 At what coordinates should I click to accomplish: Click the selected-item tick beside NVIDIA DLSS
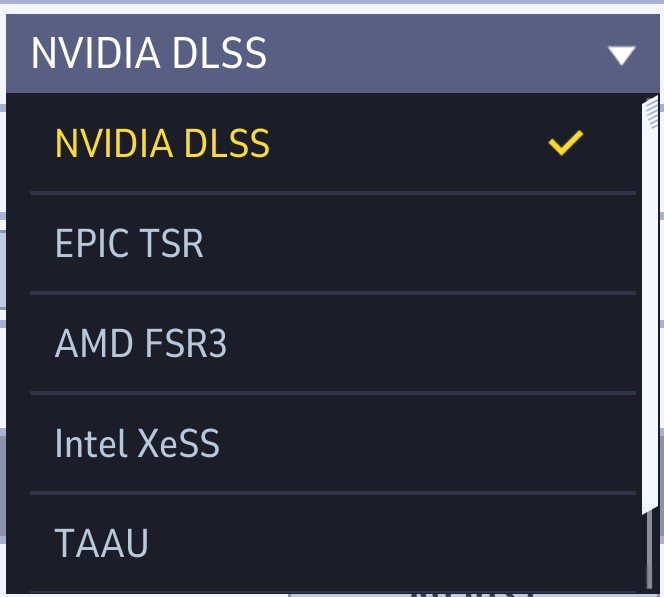coord(565,144)
